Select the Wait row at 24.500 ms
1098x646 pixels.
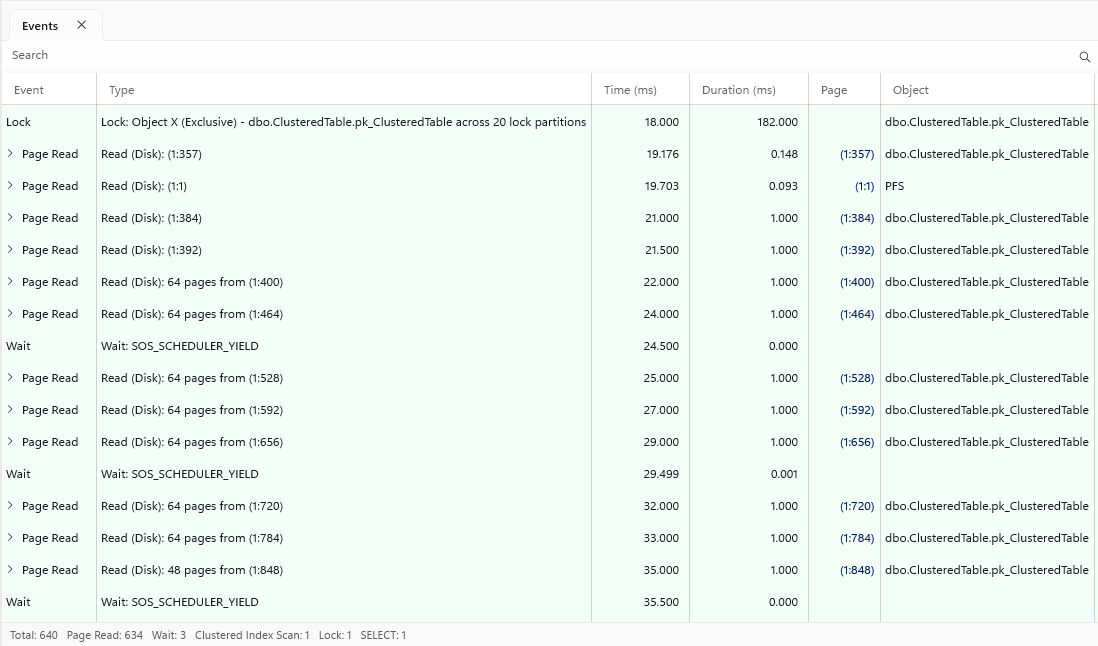pyautogui.click(x=549, y=346)
